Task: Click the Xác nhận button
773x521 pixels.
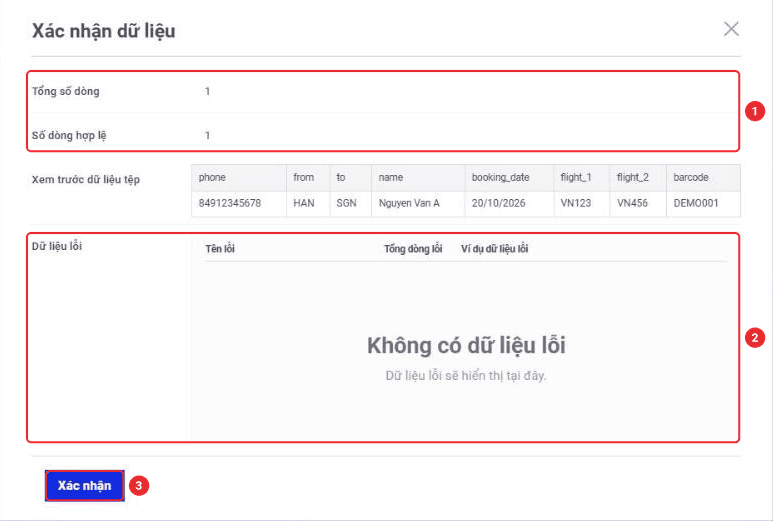Action: [85, 486]
